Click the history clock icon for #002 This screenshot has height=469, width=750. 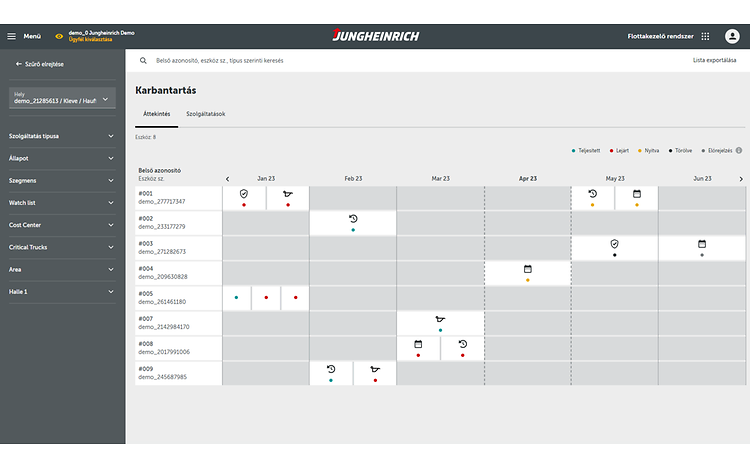point(353,219)
